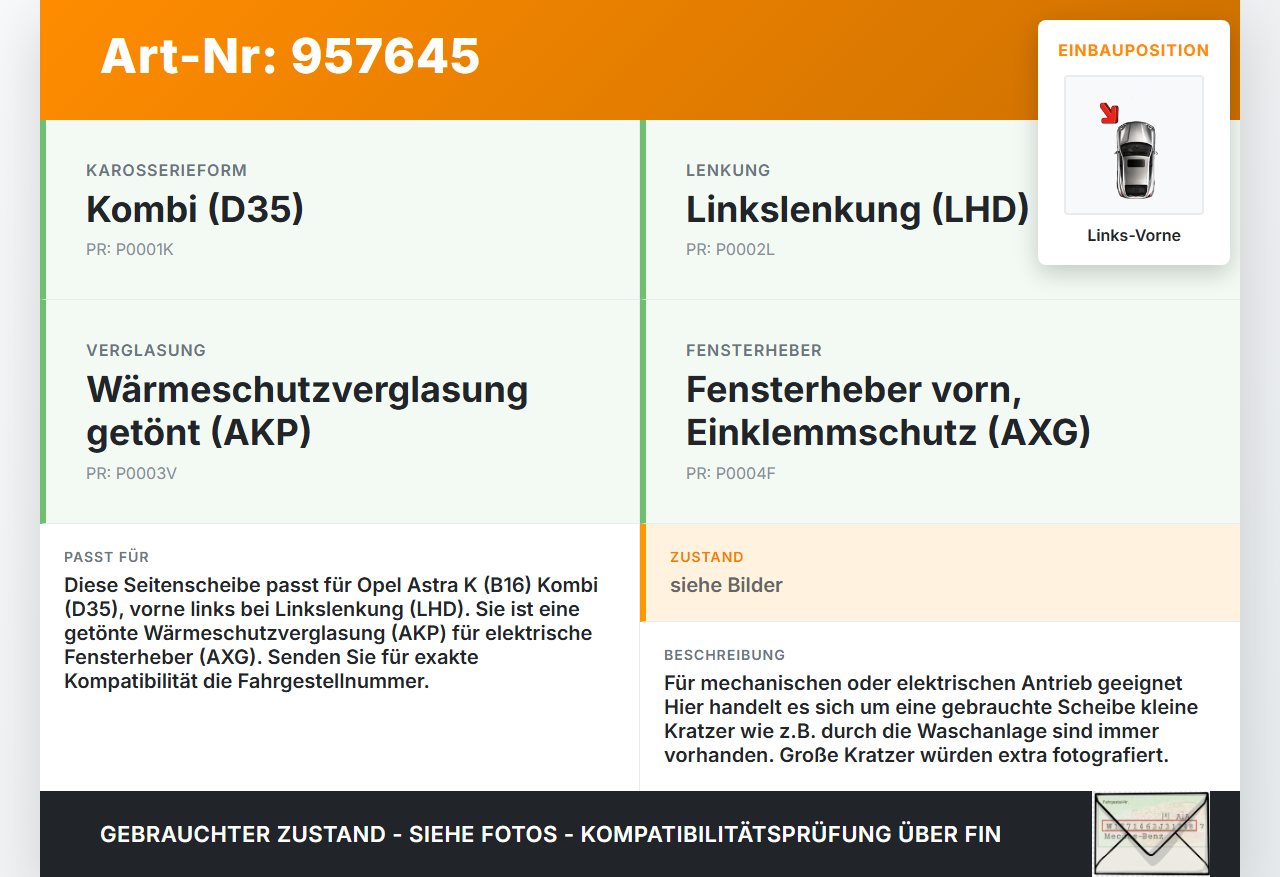The width and height of the screenshot is (1280, 877).
Task: Toggle the ZUSTAND siehe Bilder panel
Action: tap(940, 573)
